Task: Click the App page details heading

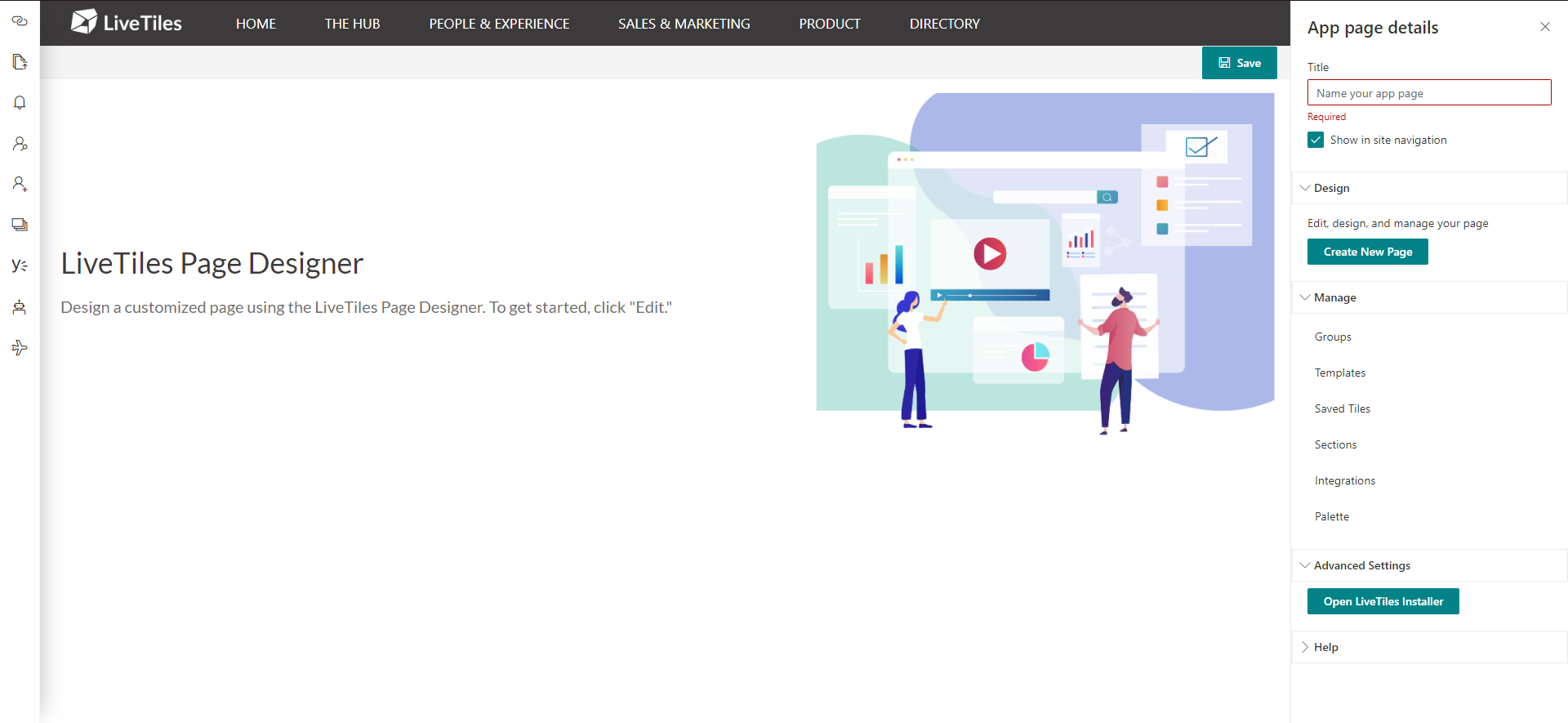Action: pos(1373,28)
